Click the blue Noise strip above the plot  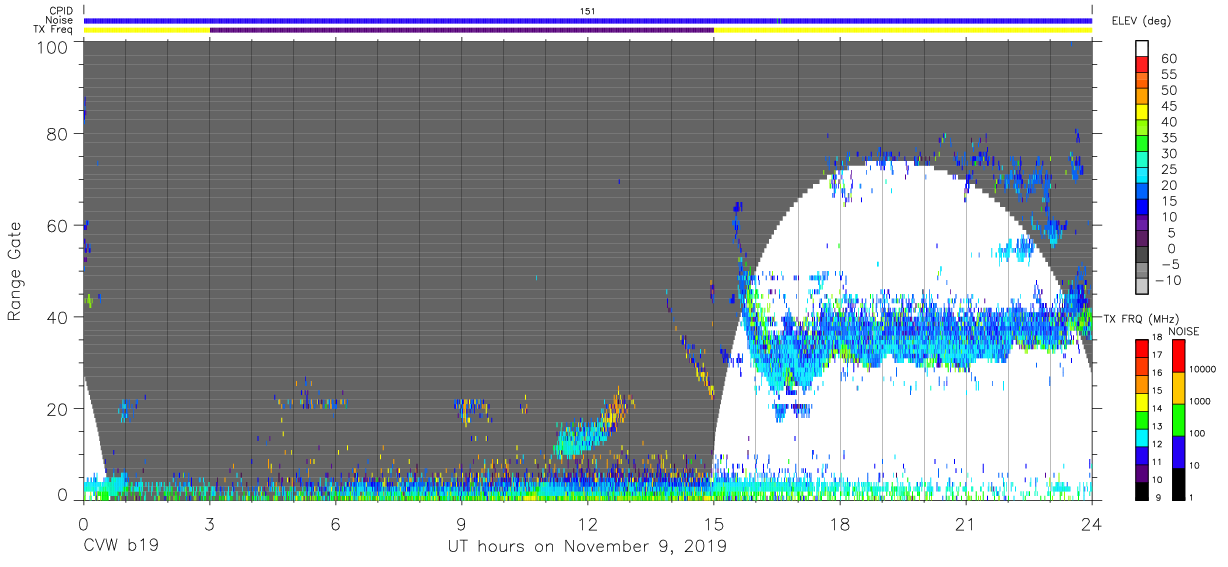tap(588, 20)
